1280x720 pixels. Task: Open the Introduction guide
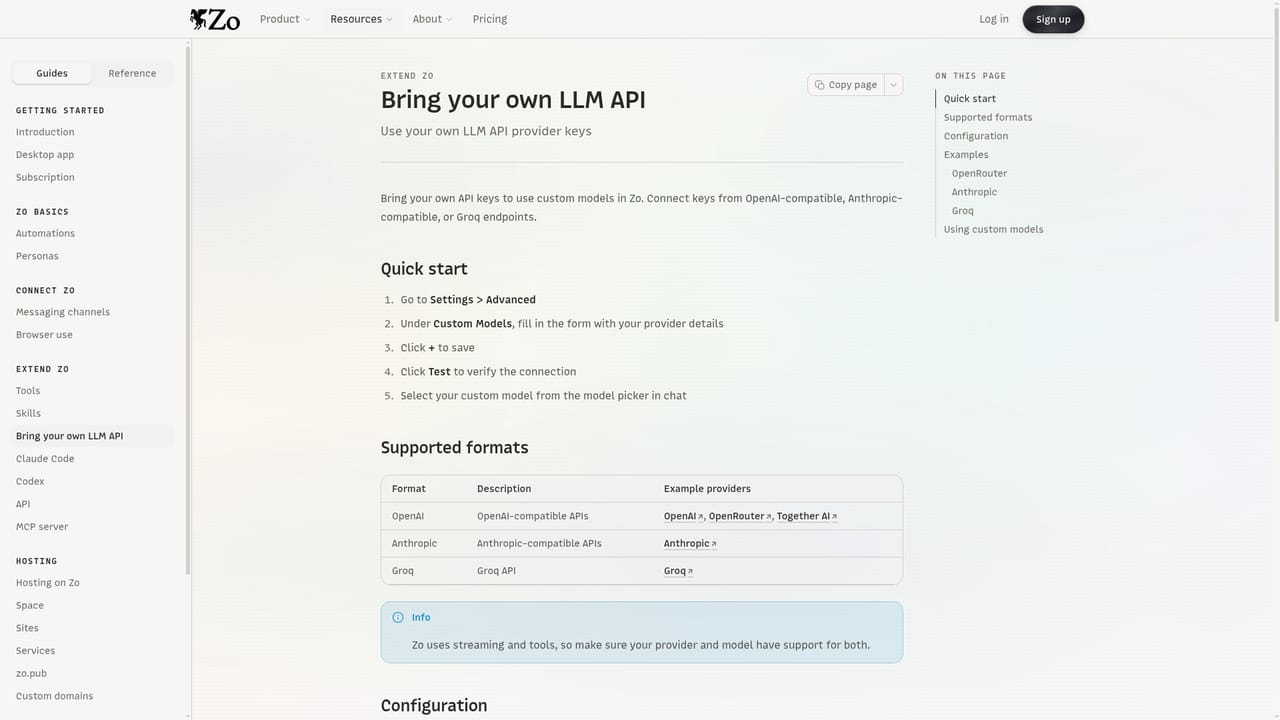pyautogui.click(x=45, y=132)
